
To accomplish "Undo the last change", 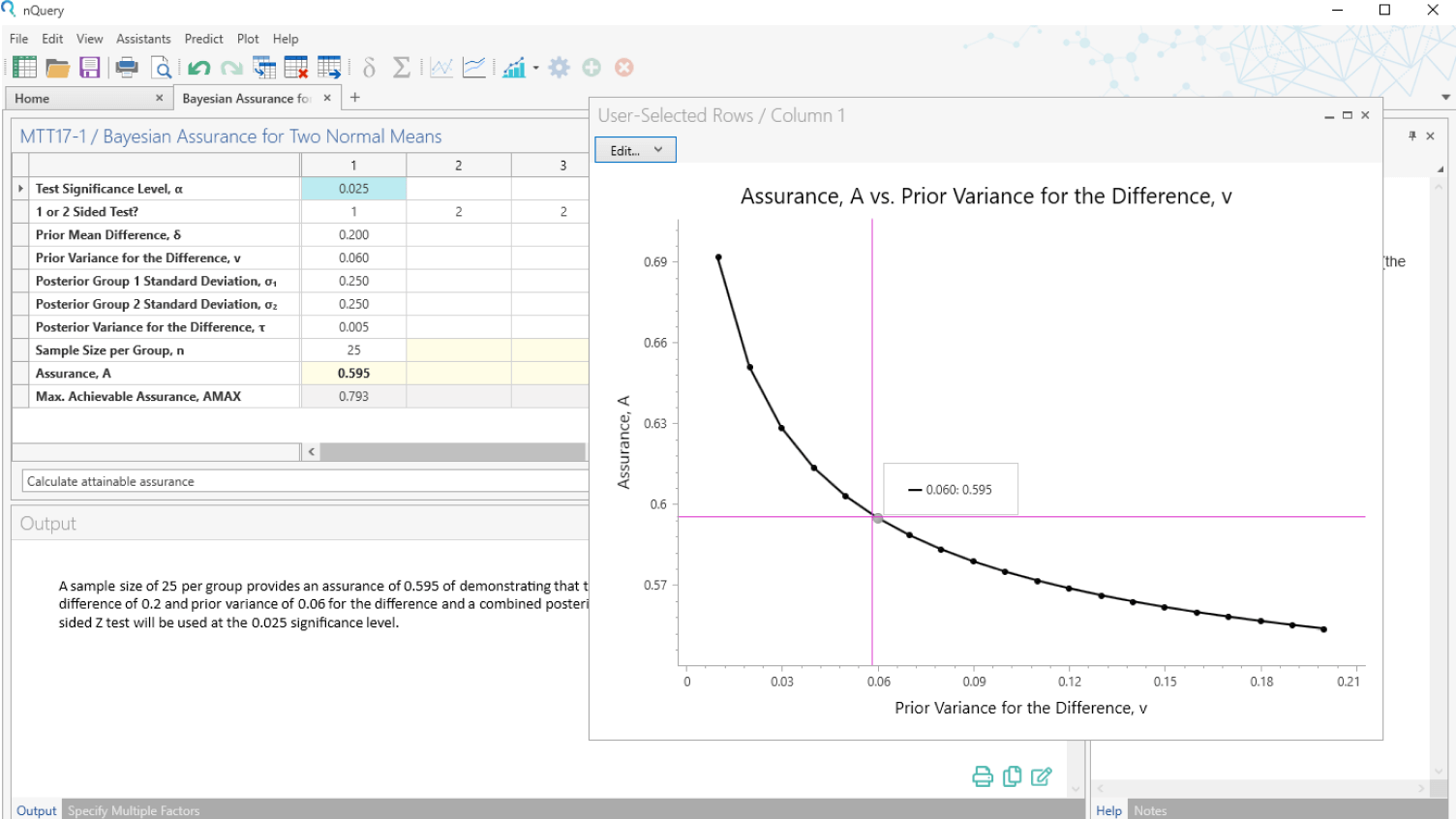I will [198, 67].
